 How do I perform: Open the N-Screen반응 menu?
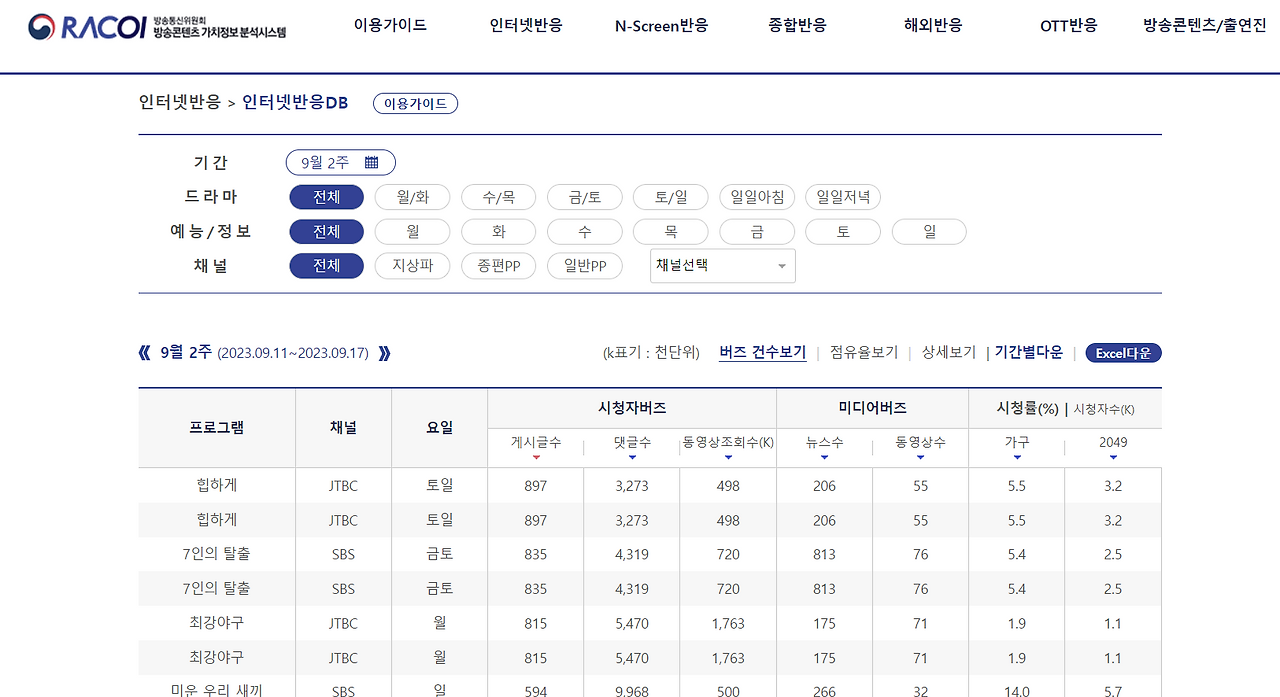pos(661,26)
